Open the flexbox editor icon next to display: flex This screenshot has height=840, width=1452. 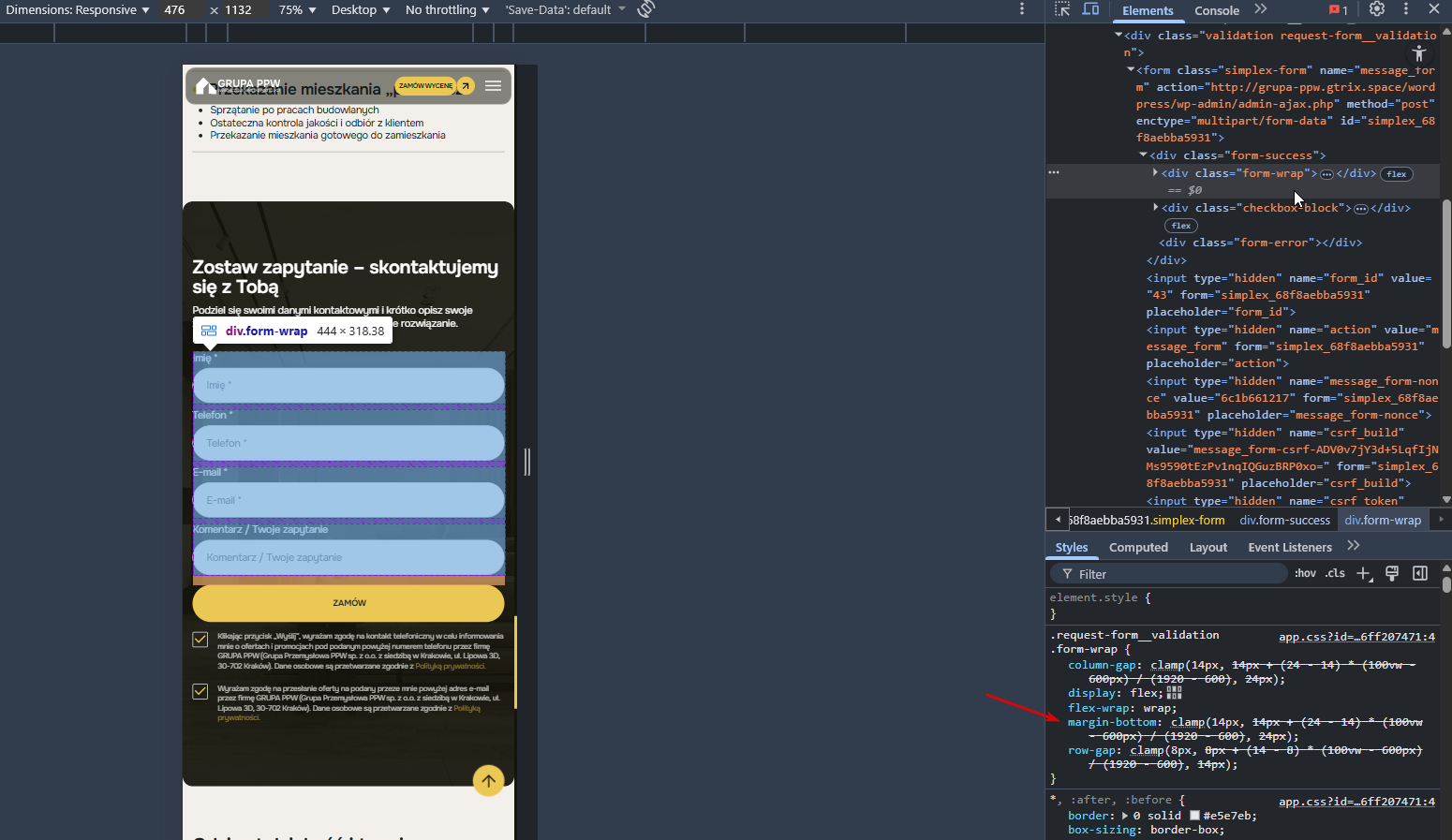click(x=1175, y=693)
